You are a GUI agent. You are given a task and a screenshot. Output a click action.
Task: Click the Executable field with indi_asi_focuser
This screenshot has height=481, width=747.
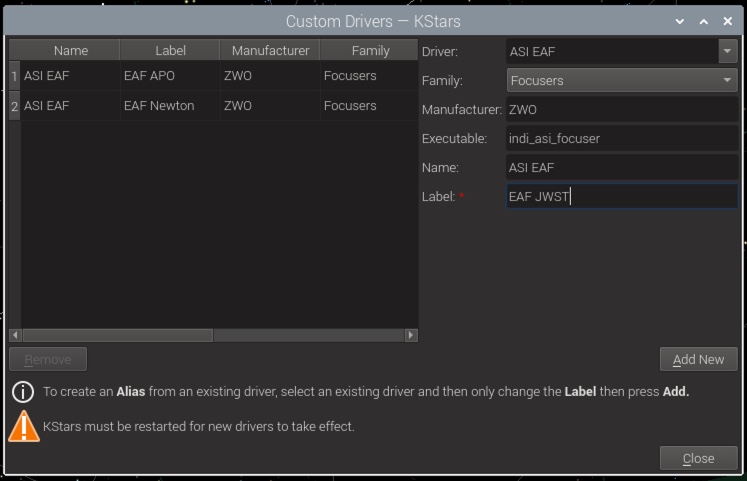(622, 139)
